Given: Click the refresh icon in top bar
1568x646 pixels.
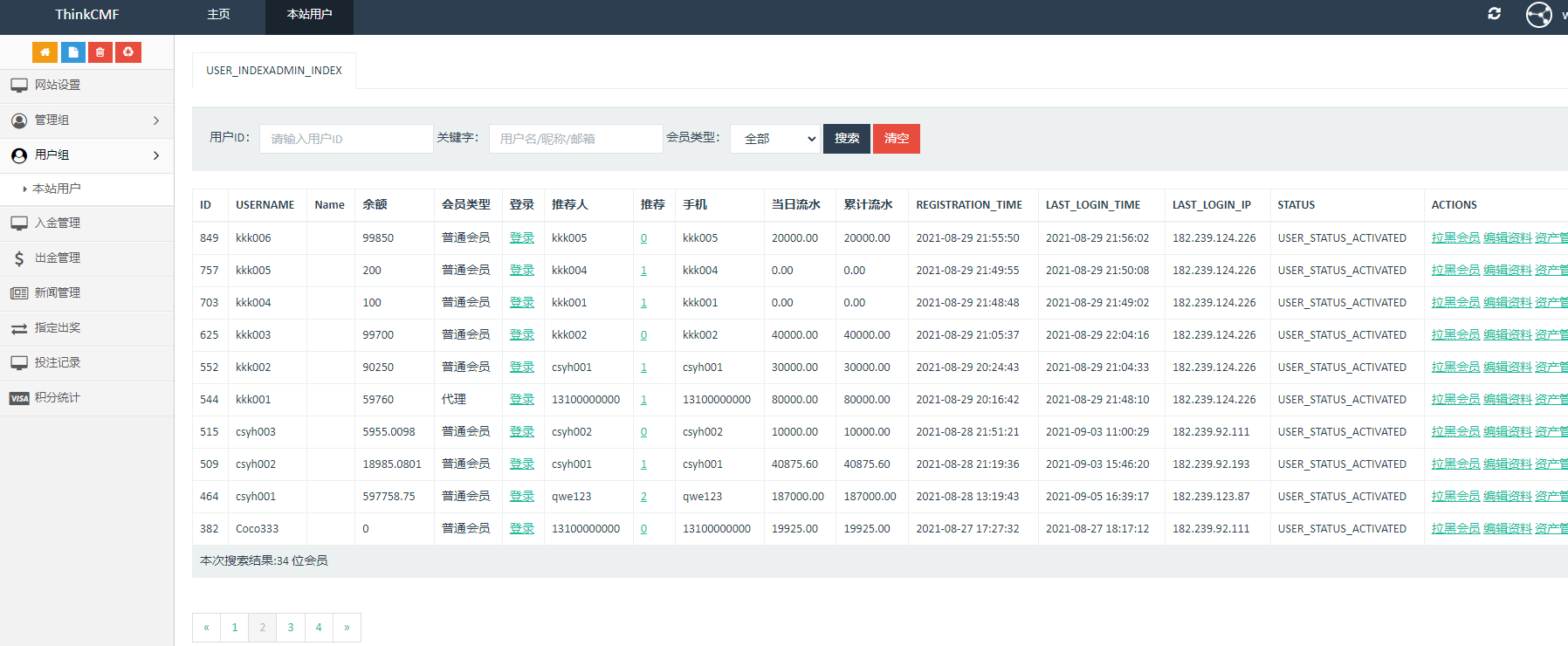Looking at the screenshot, I should click(1494, 14).
